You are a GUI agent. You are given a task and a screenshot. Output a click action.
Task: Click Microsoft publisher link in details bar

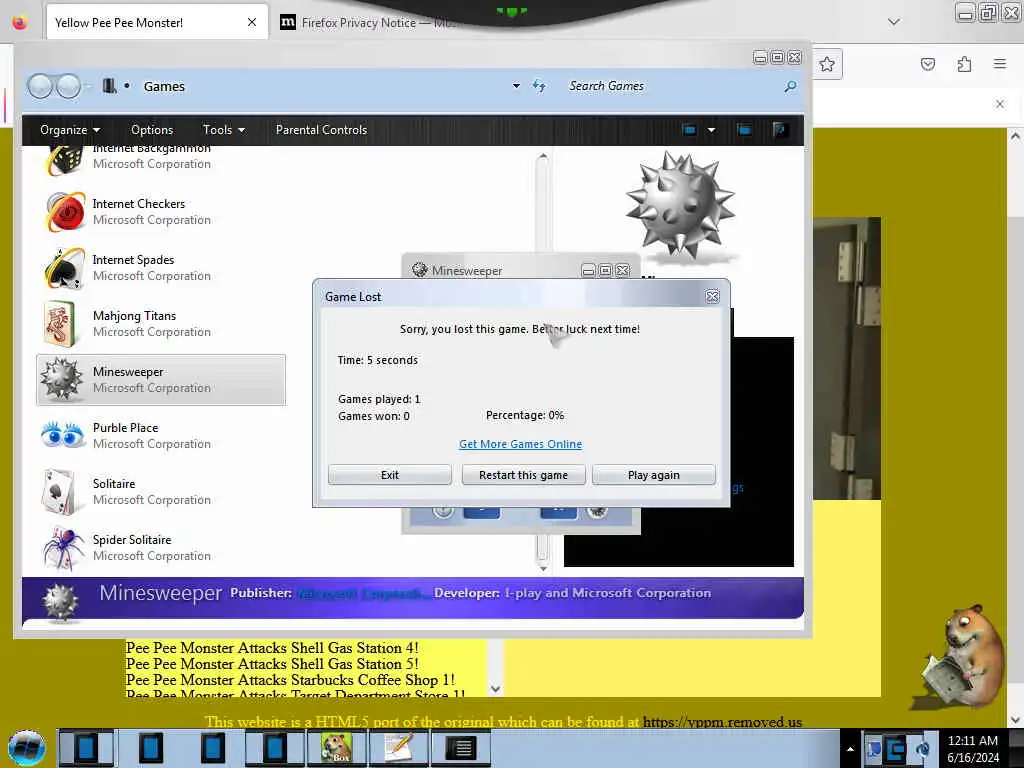pyautogui.click(x=361, y=593)
